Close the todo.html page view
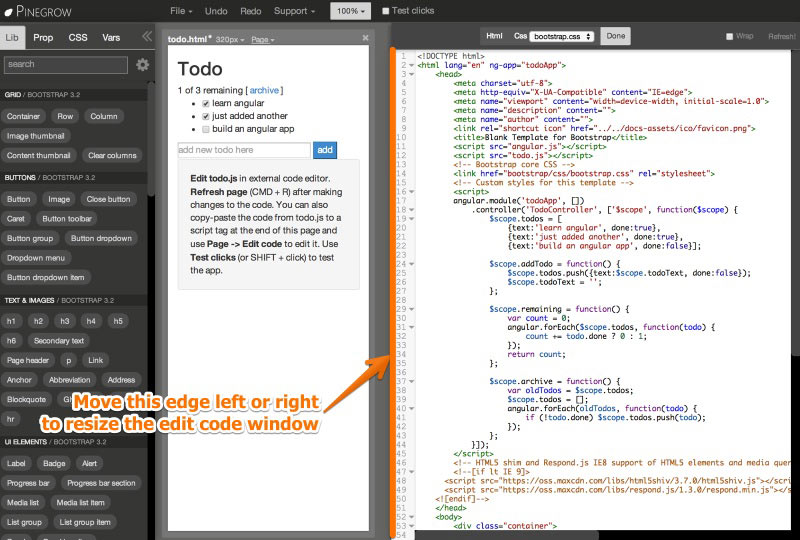Screen dimensions: 800x540 pyautogui.click(x=365, y=38)
